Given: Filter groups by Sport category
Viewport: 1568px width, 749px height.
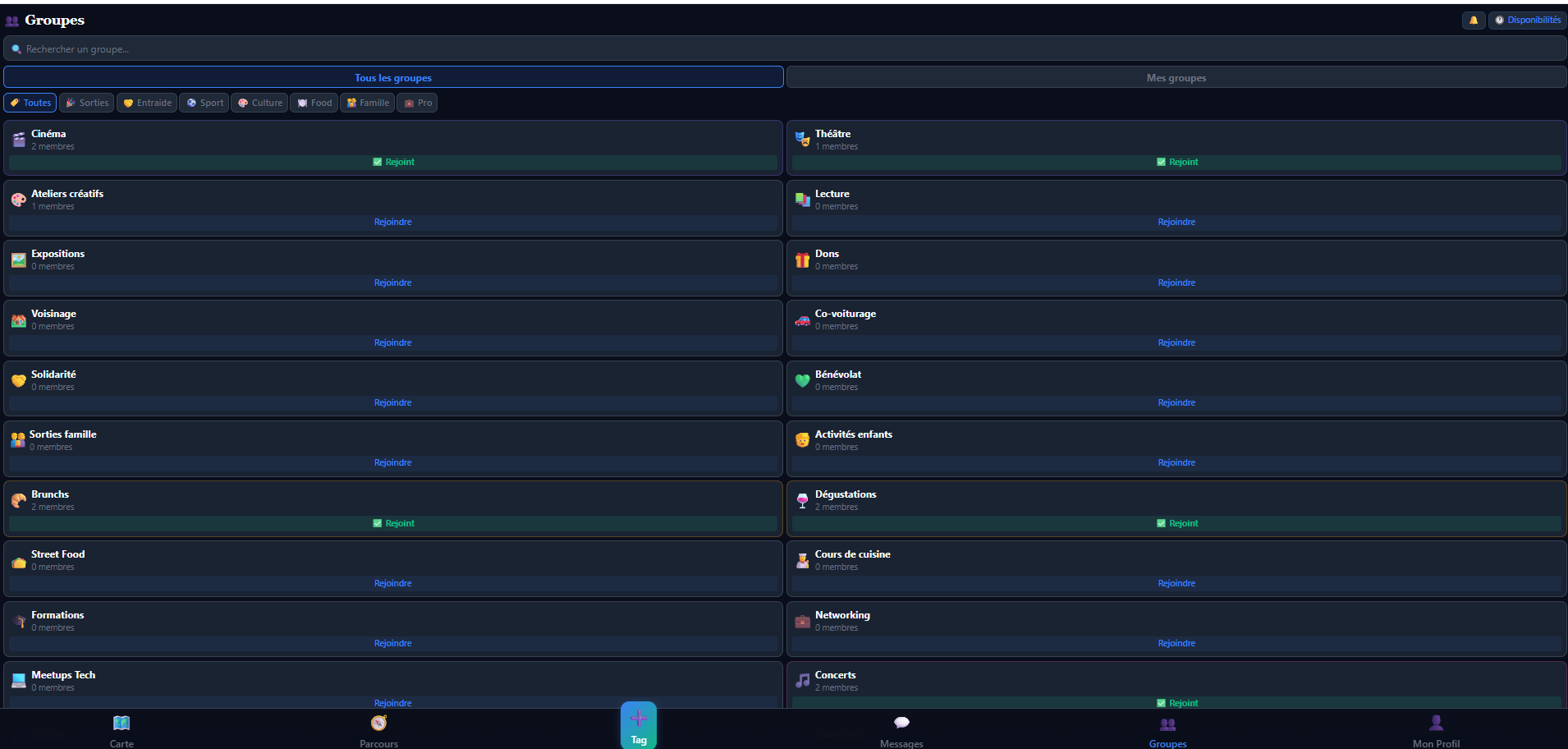Looking at the screenshot, I should pos(204,103).
